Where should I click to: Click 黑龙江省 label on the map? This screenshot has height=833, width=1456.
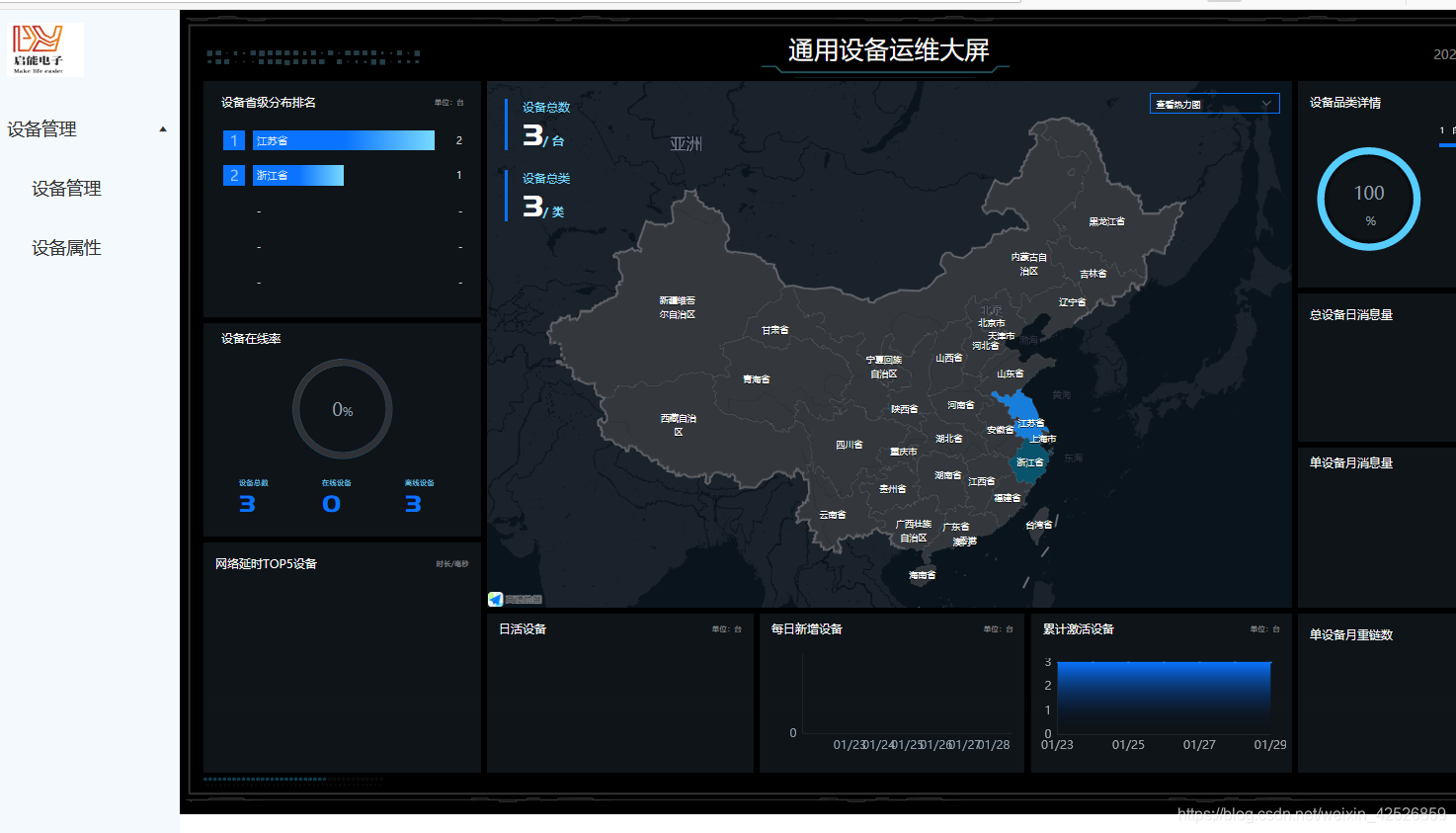click(x=1106, y=221)
